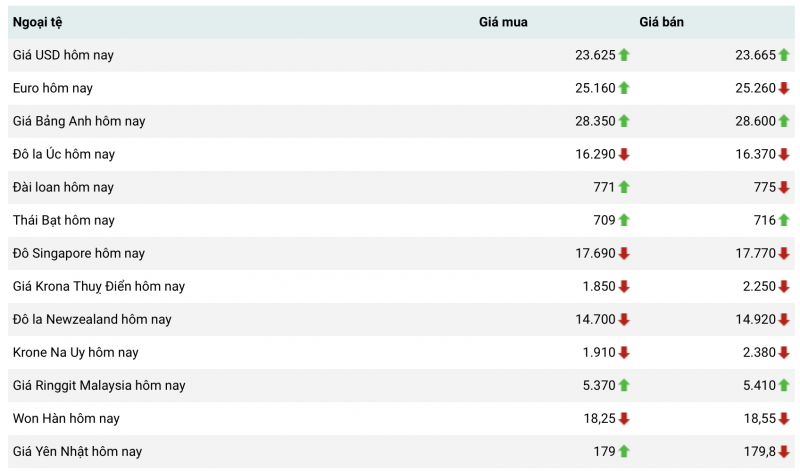Viewport: 800px width, 471px height.
Task: Click the Giá mua column header
Action: coord(503,22)
